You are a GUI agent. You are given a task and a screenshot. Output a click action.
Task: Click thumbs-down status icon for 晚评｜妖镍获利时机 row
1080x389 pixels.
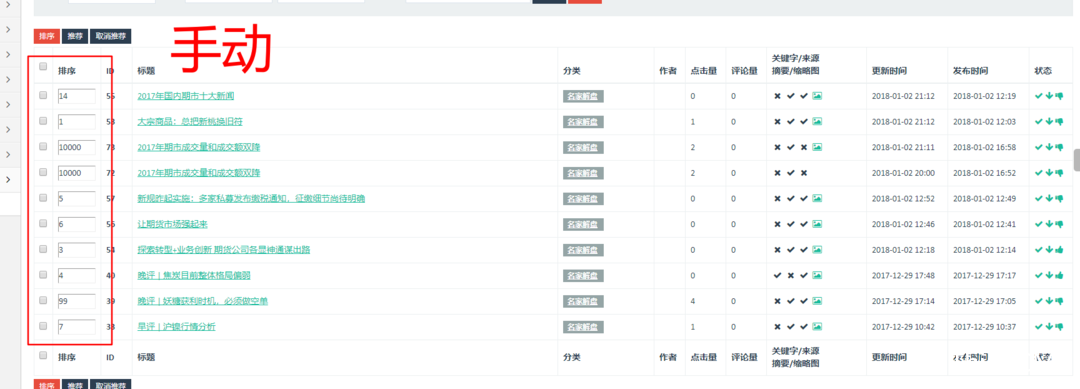[x=1059, y=301]
